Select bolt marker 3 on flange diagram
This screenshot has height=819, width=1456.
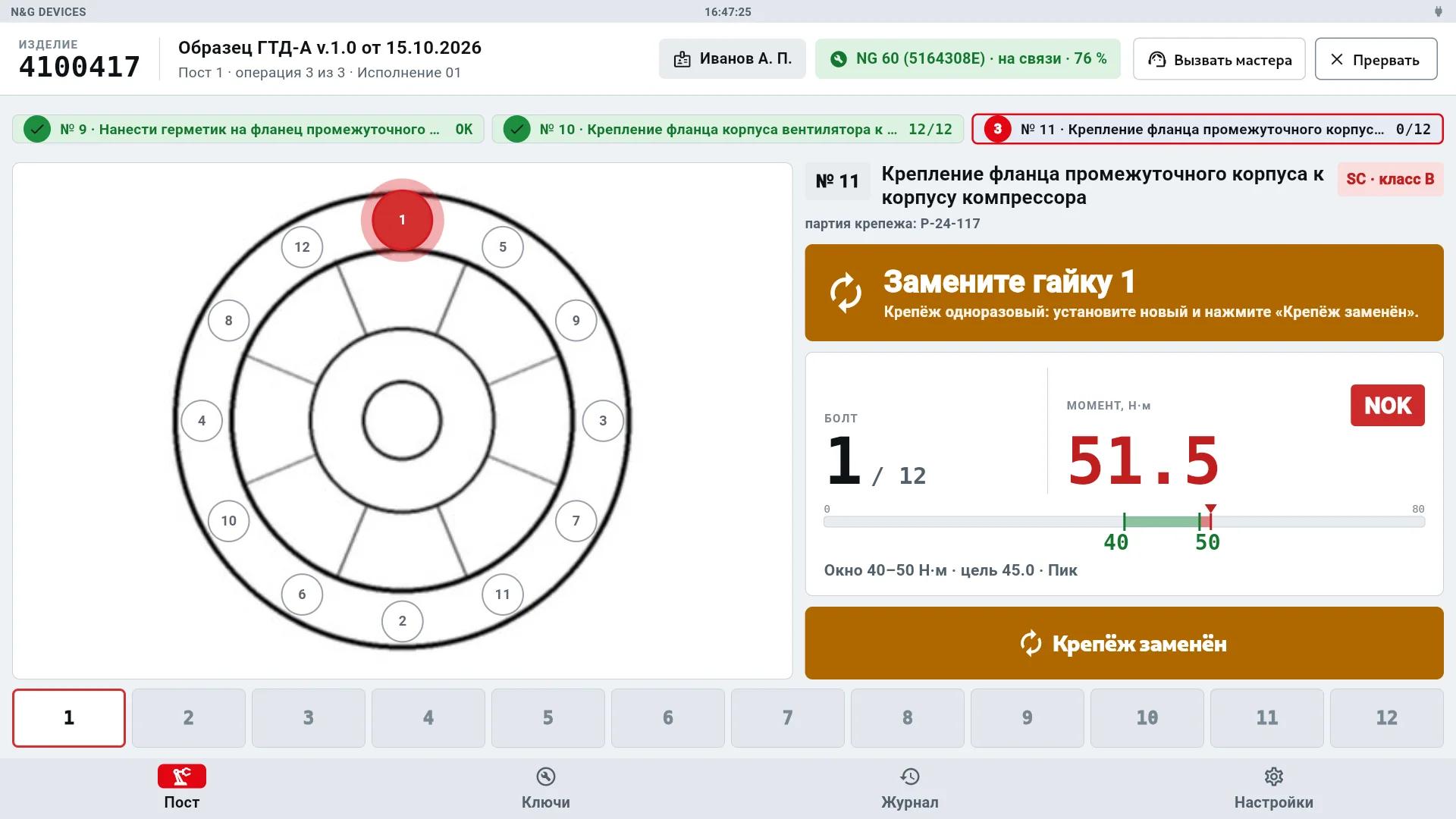pyautogui.click(x=603, y=421)
